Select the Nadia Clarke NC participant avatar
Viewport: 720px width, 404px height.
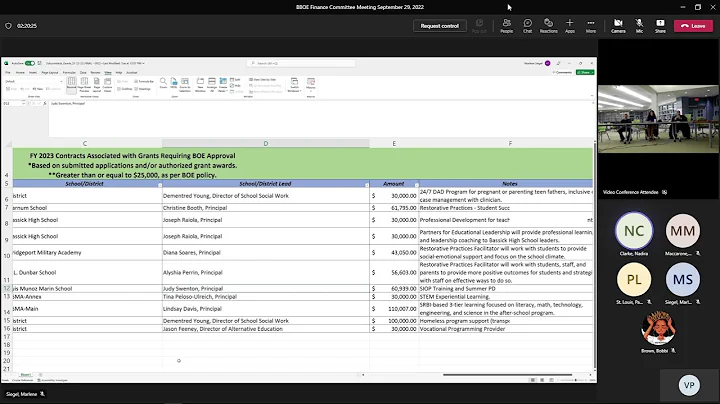point(634,231)
